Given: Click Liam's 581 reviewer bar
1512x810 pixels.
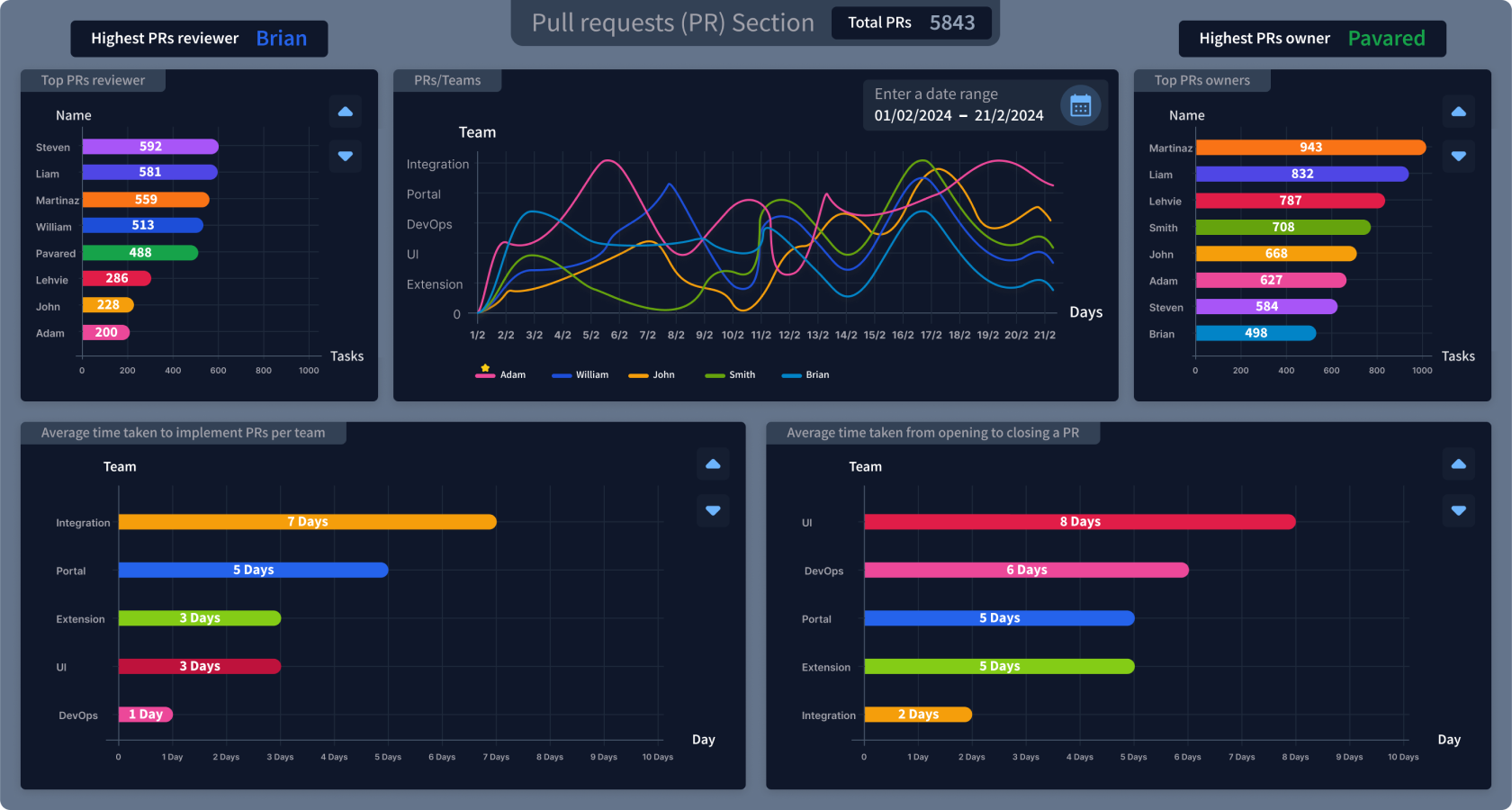Looking at the screenshot, I should pyautogui.click(x=149, y=172).
